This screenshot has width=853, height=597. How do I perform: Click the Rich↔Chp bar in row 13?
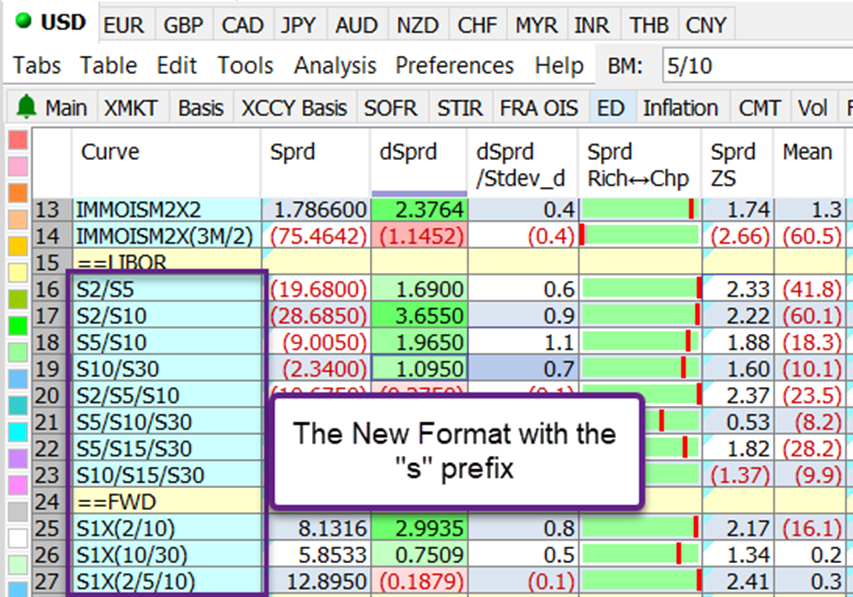[x=640, y=209]
